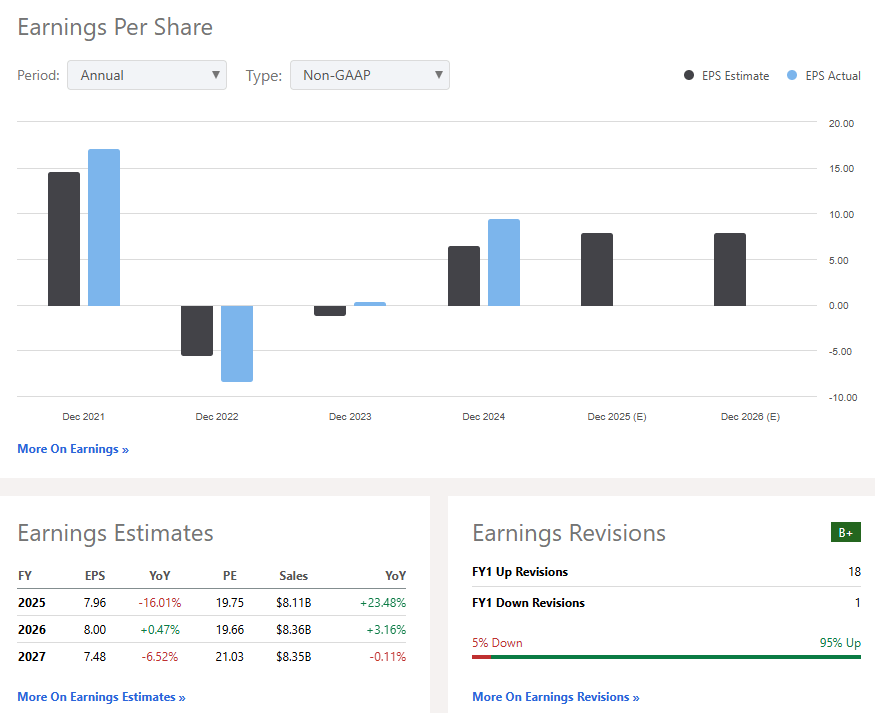Select the Dec 2021 EPS Actual bar
Screen dimensions: 875x713
[x=104, y=227]
